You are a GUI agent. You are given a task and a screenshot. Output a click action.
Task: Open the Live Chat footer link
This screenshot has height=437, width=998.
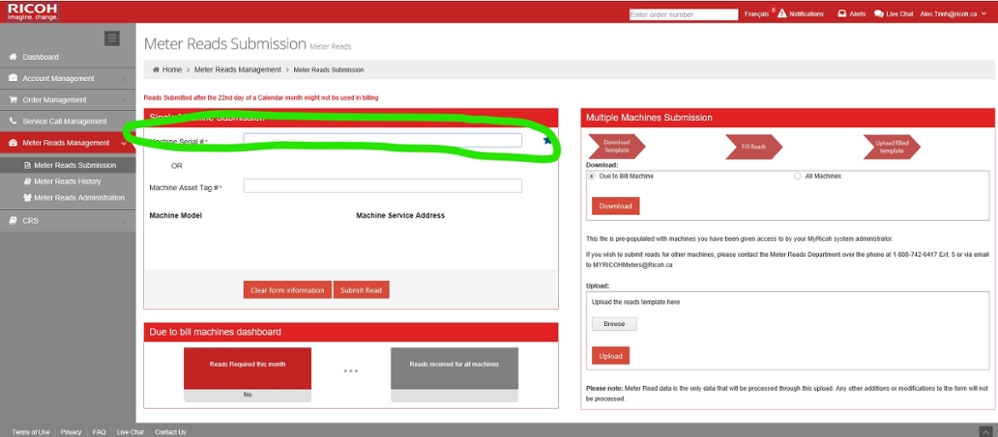point(130,432)
